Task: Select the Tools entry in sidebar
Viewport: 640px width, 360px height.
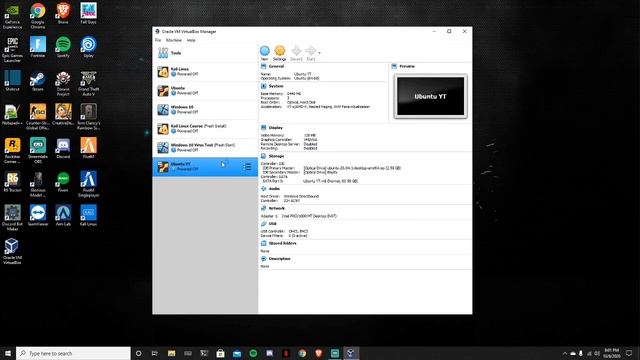Action: click(205, 53)
